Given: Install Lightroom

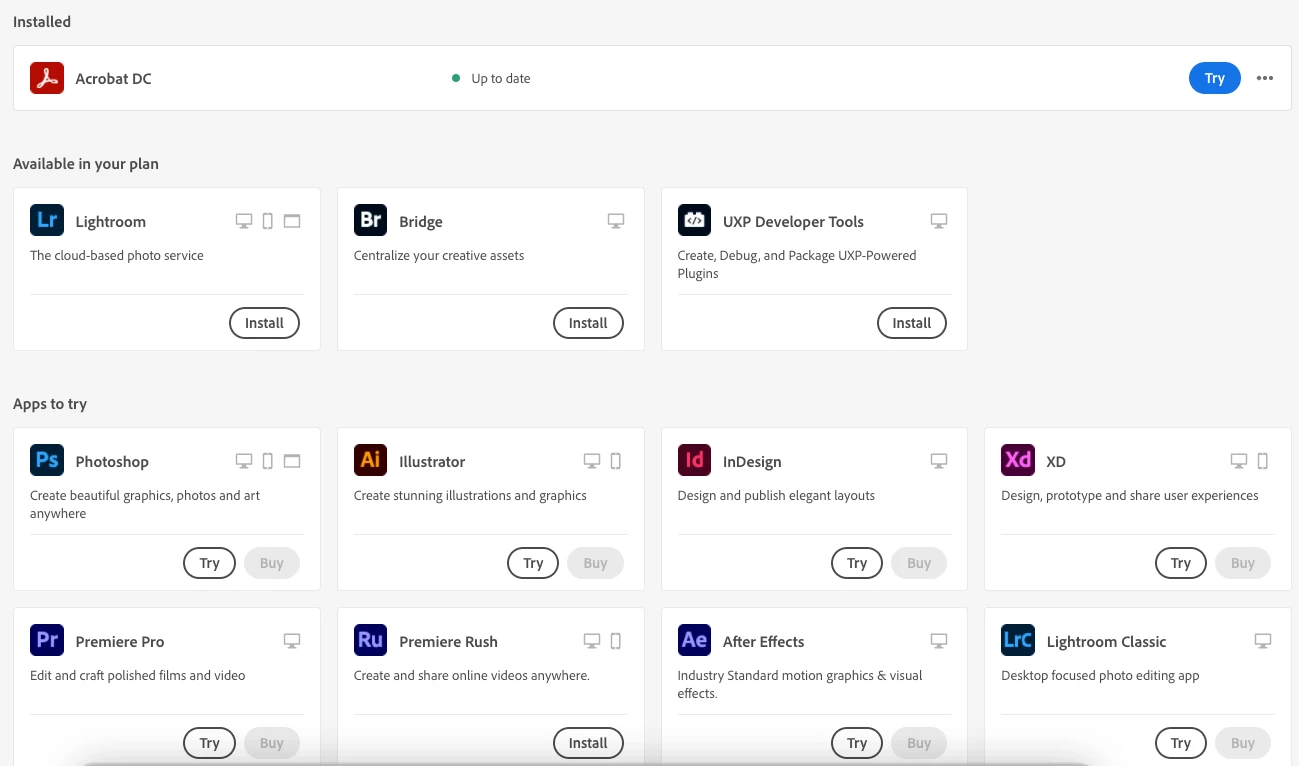Looking at the screenshot, I should (265, 323).
